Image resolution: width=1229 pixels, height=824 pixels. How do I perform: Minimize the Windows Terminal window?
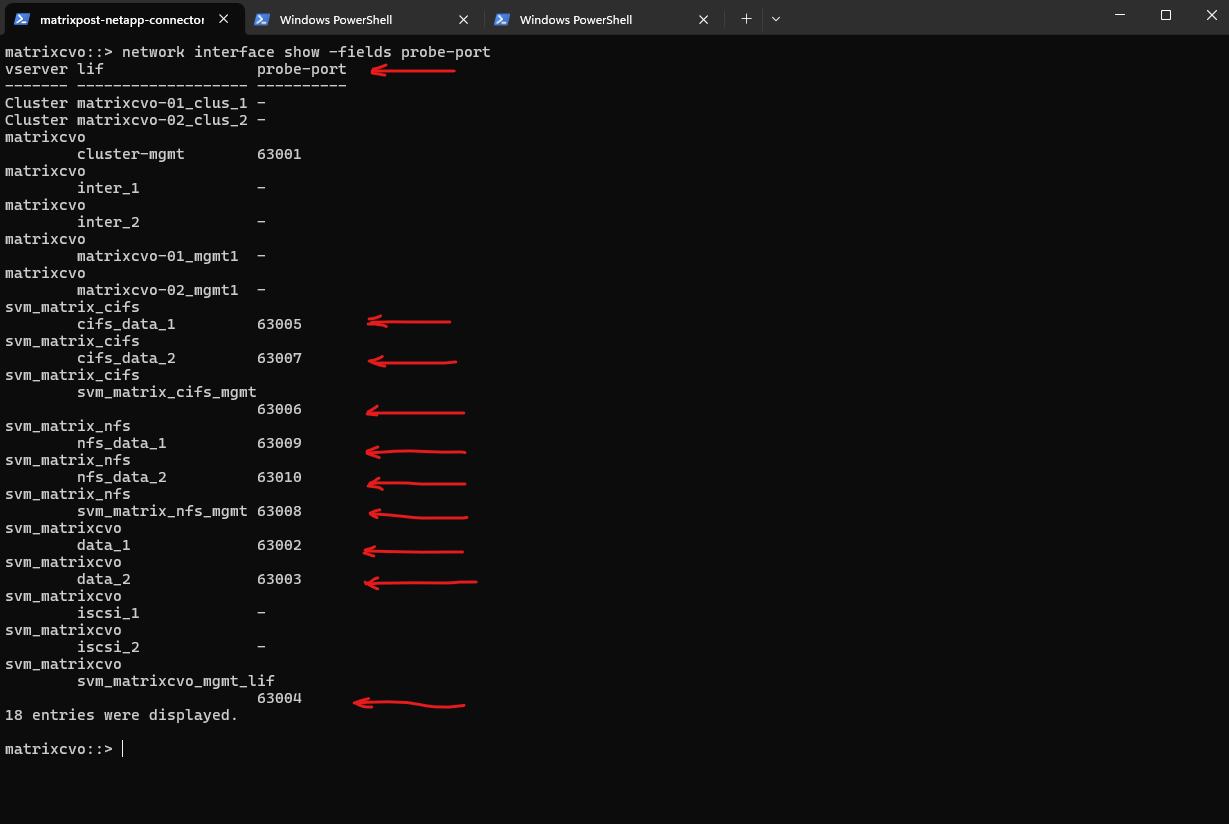click(x=1120, y=15)
